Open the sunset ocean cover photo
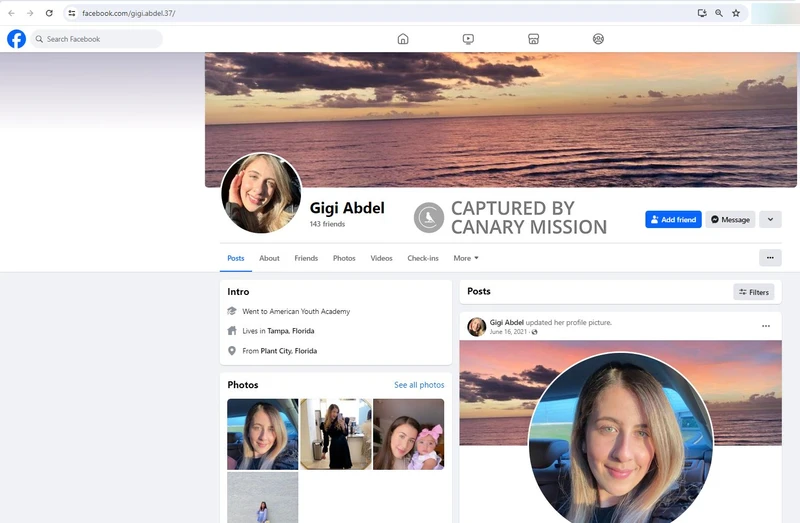 pyautogui.click(x=501, y=119)
